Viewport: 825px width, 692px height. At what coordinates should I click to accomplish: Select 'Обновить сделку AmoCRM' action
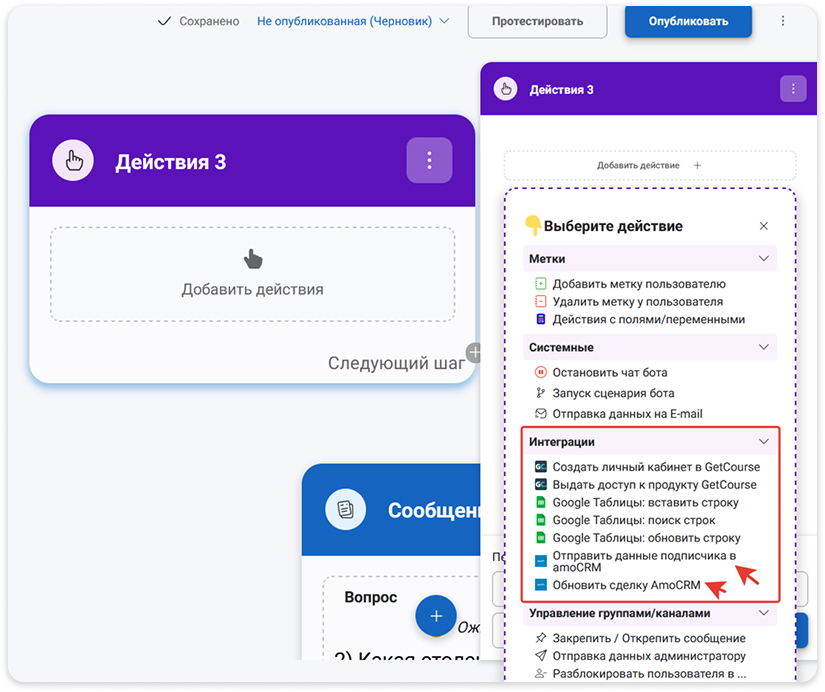(x=625, y=586)
